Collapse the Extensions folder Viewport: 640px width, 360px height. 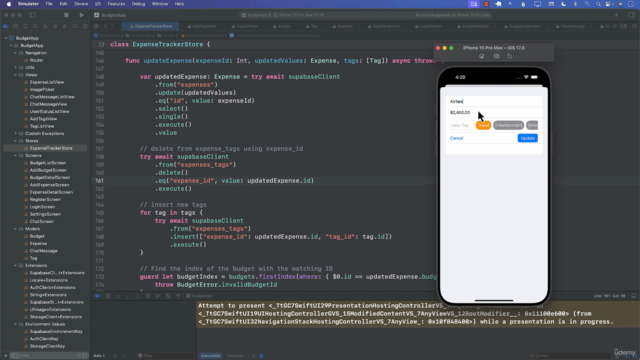click(x=16, y=265)
